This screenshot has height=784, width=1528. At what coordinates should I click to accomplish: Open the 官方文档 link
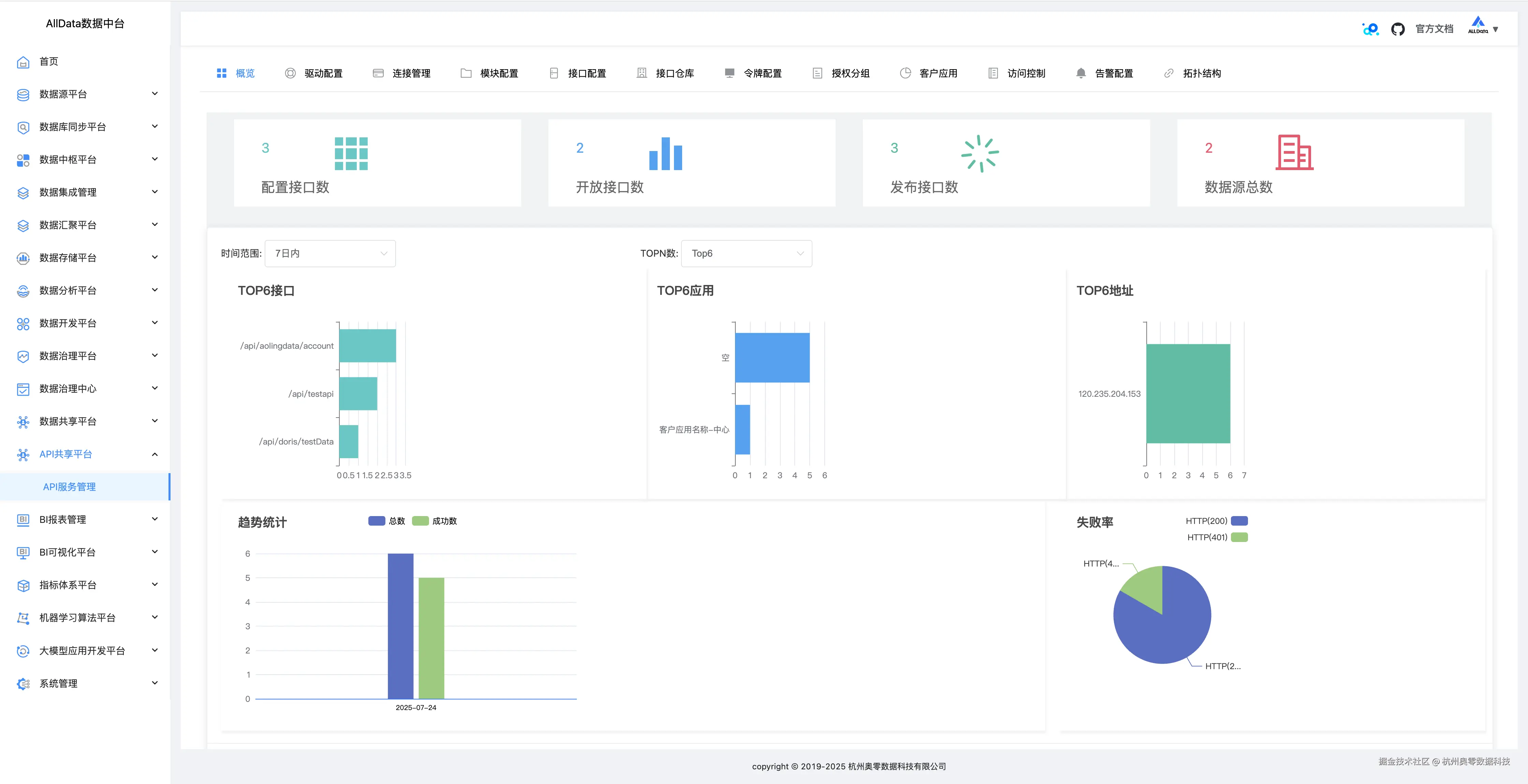pos(1434,29)
